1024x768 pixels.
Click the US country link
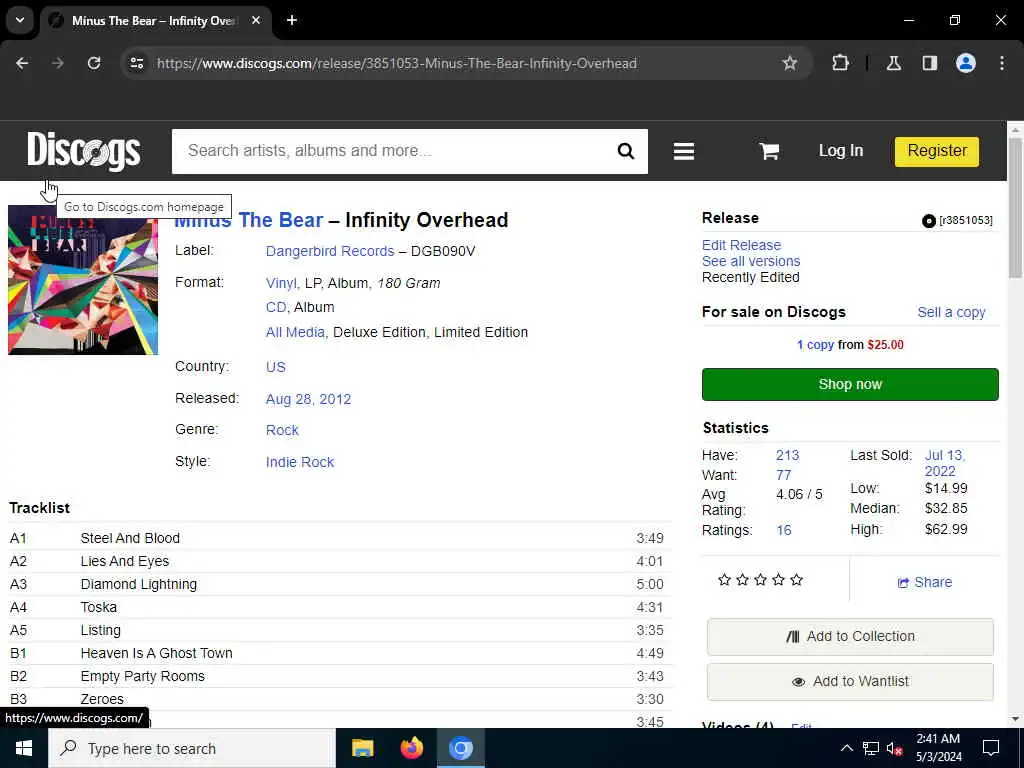[276, 367]
